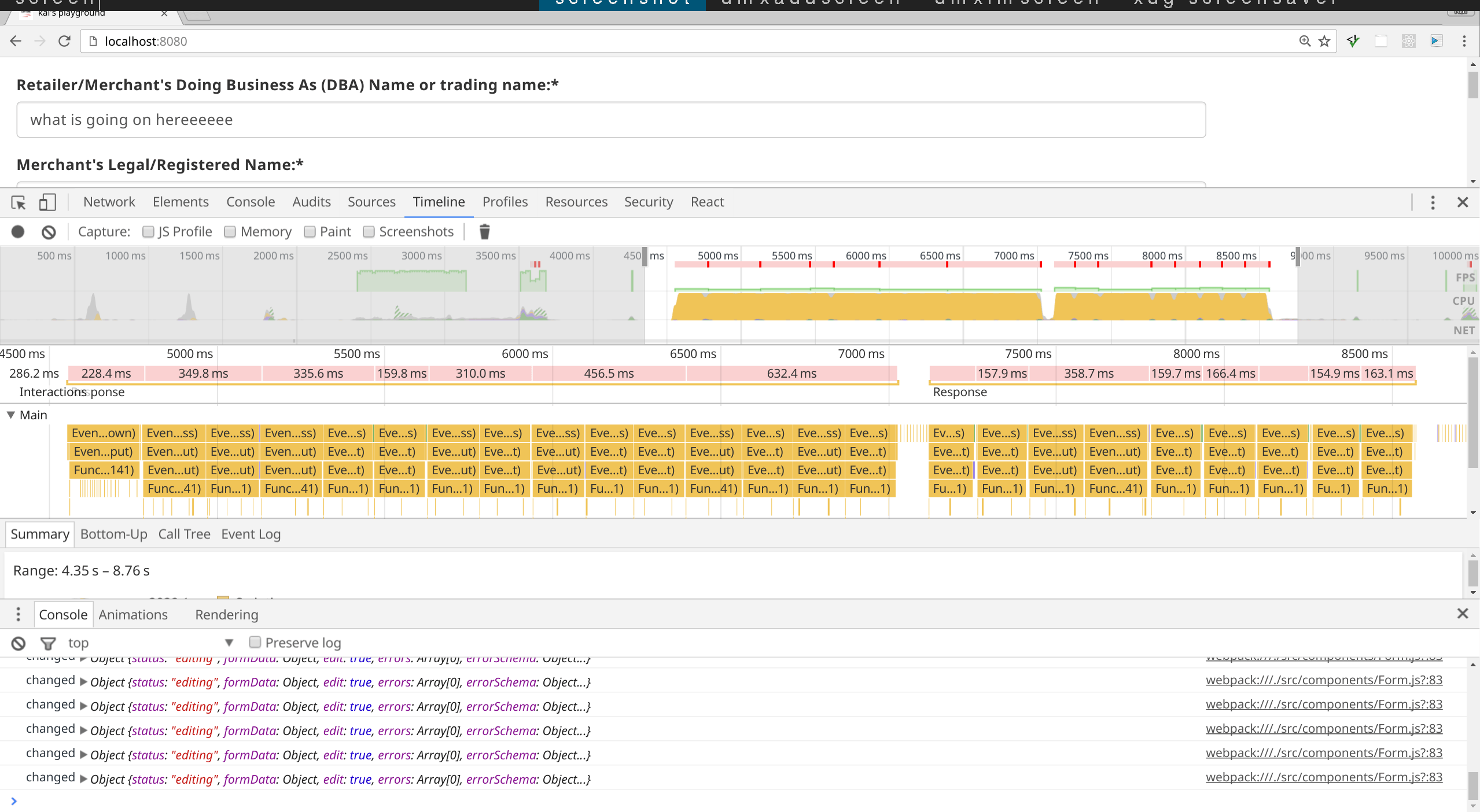Collapse the Main thread track

[x=10, y=415]
